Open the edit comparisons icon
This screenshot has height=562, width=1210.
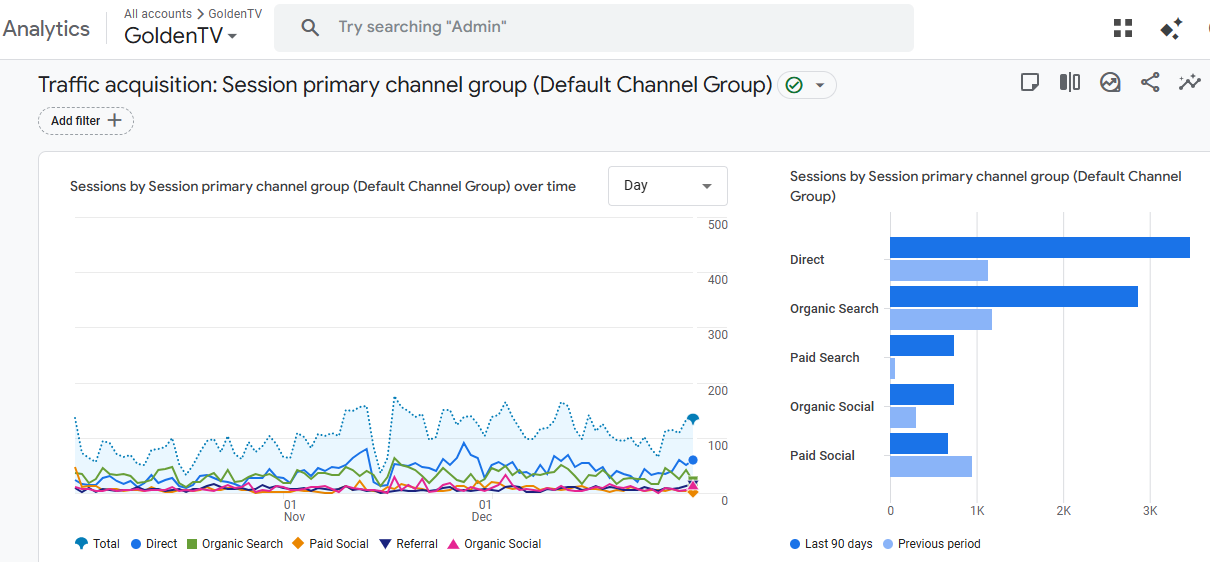tap(1070, 83)
